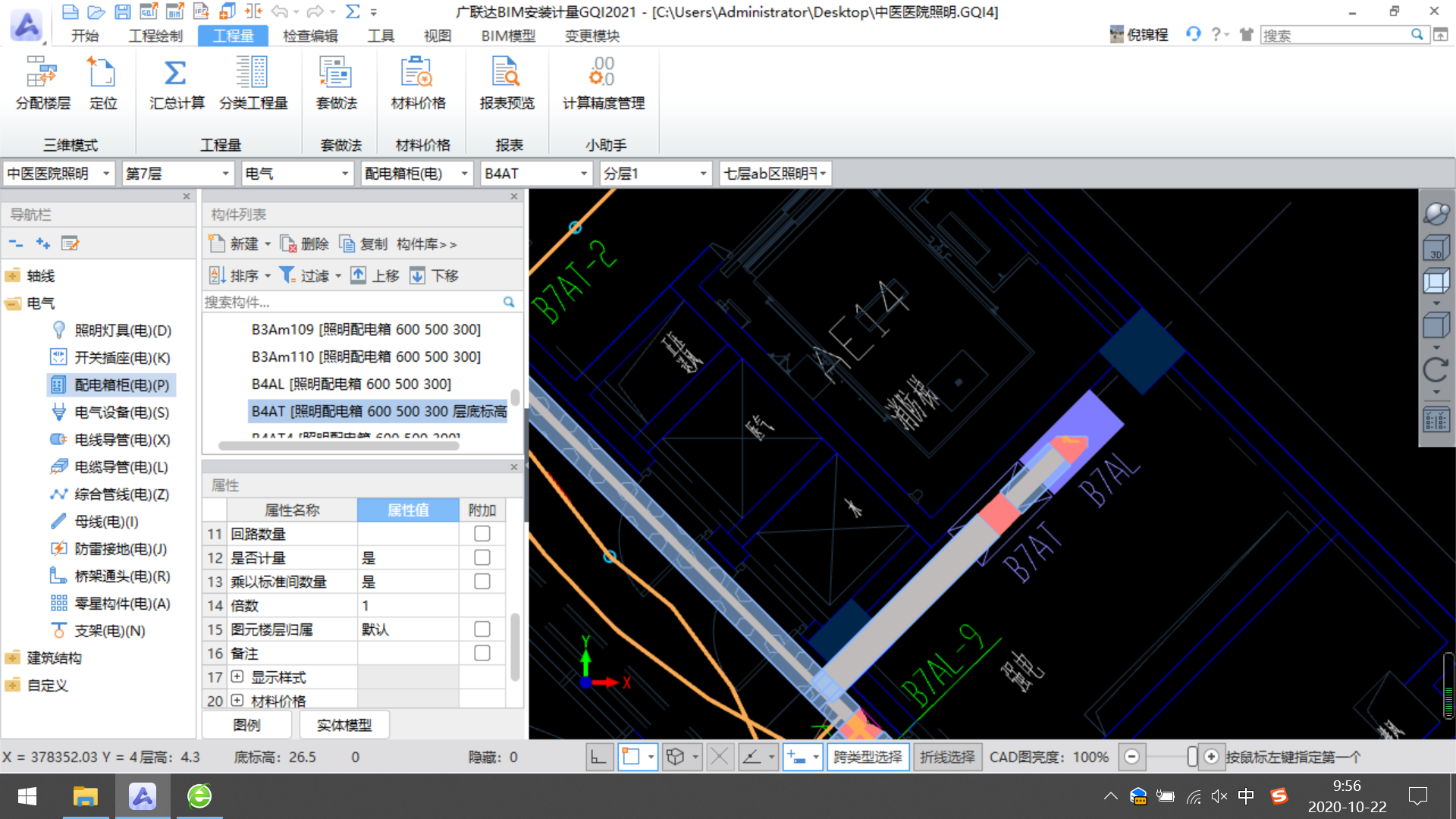Screen dimensions: 1456x819
Task: Expand 材料价格 property row
Action: point(237,700)
